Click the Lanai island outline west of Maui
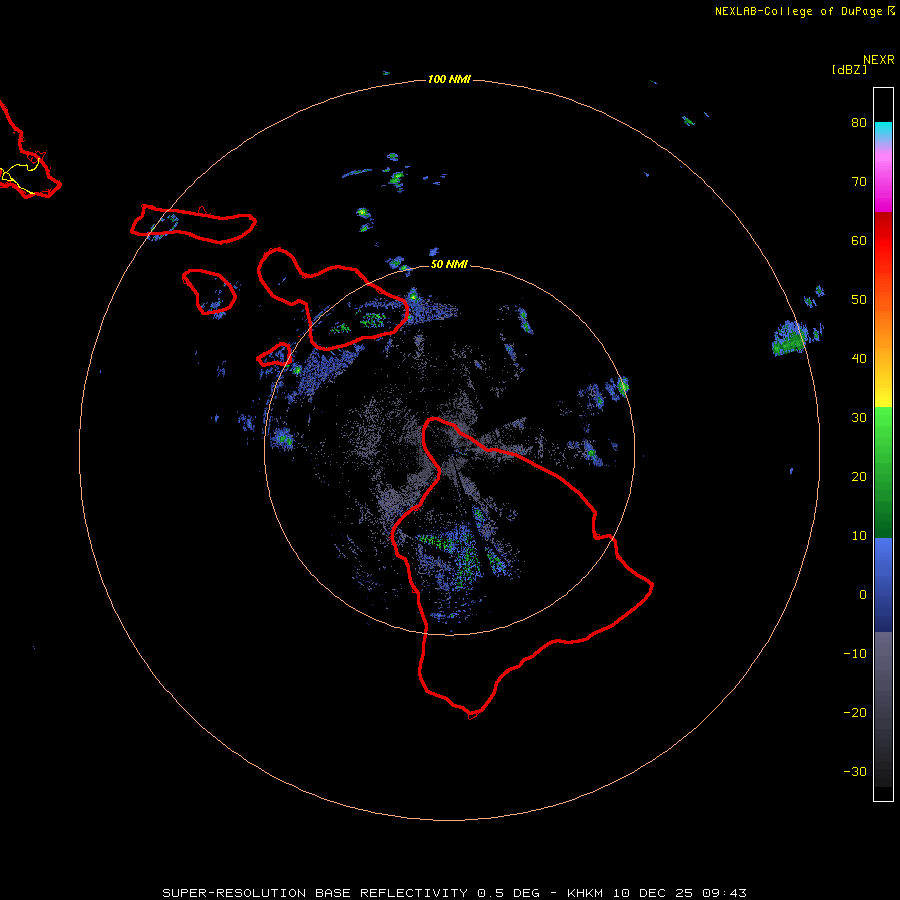This screenshot has height=900, width=900. (210, 292)
